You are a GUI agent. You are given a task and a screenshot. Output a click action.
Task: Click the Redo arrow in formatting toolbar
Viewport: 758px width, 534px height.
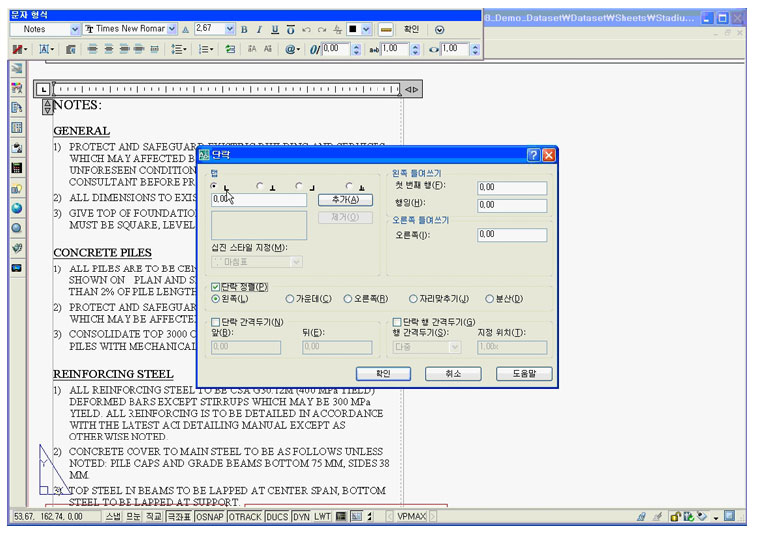321,29
